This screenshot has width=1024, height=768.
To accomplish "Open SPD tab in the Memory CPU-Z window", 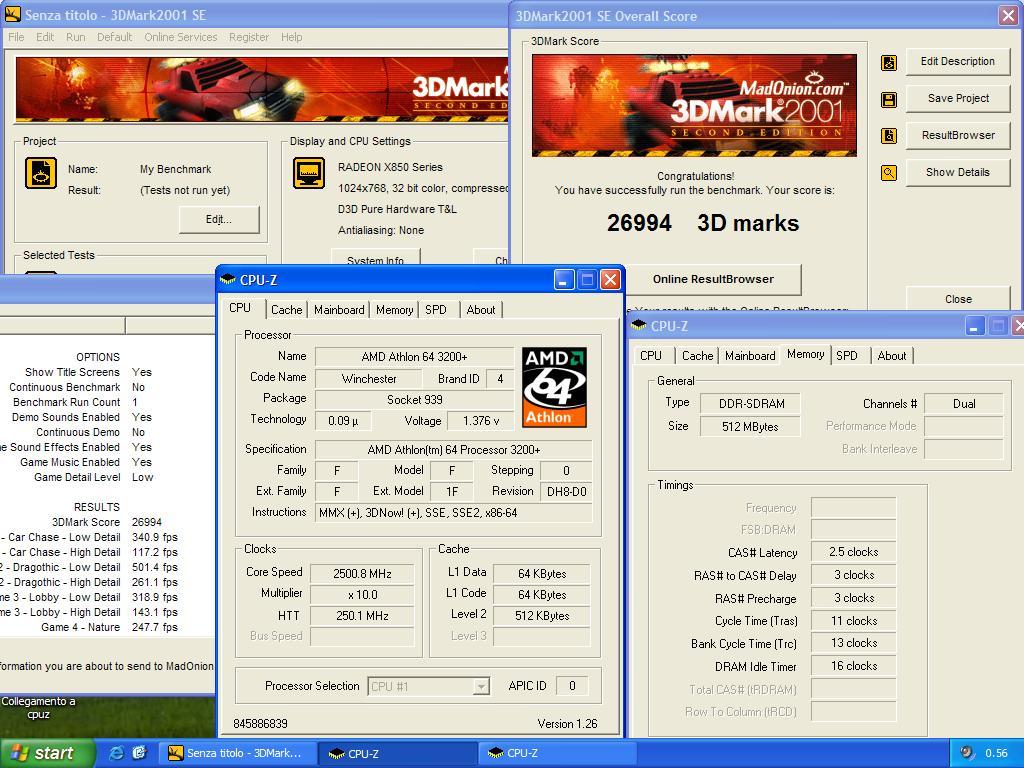I will click(846, 355).
